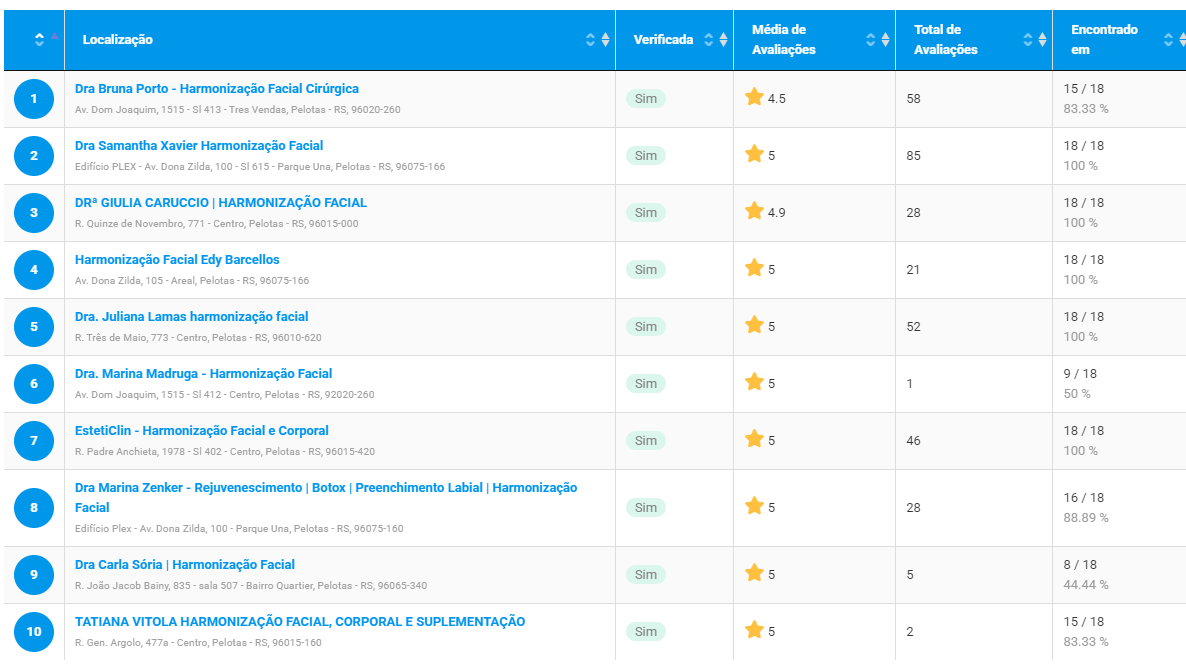Select the 88.89 % found value
The image size is (1186, 666).
coord(1086,518)
